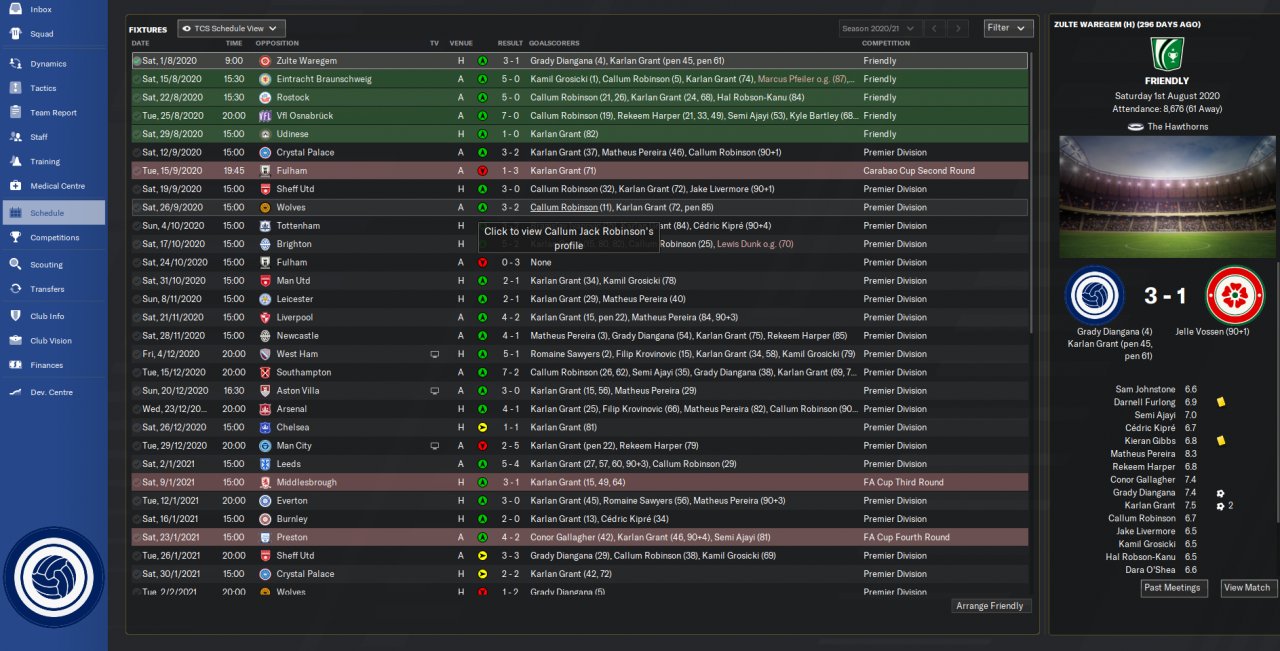The height and width of the screenshot is (651, 1280).
Task: Open the Scouting magnifier icon
Action: (x=16, y=265)
